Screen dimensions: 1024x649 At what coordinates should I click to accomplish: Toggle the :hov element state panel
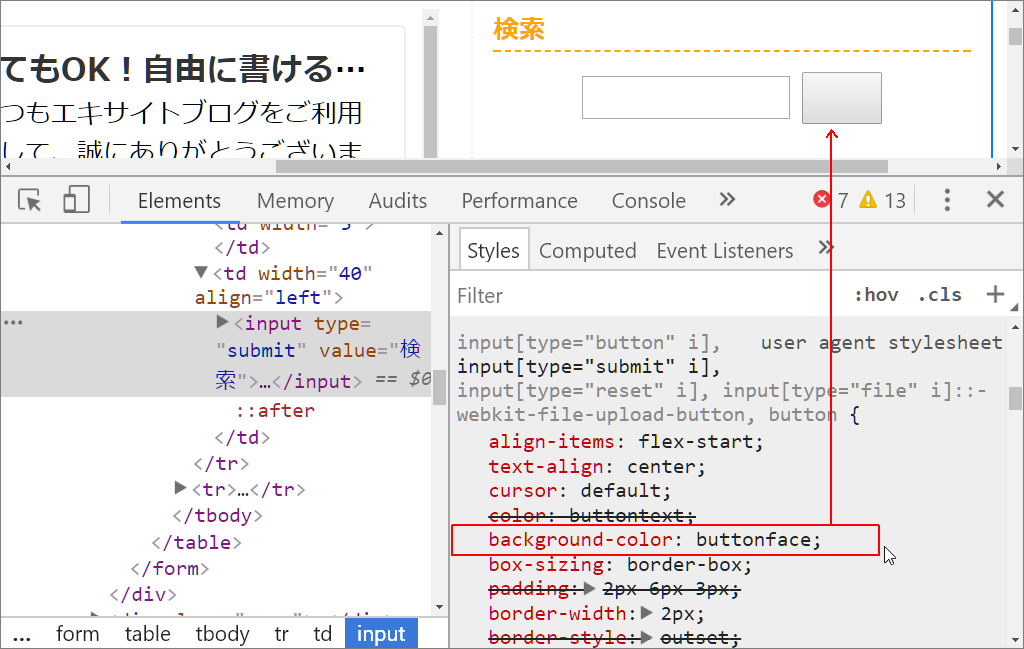pyautogui.click(x=876, y=295)
